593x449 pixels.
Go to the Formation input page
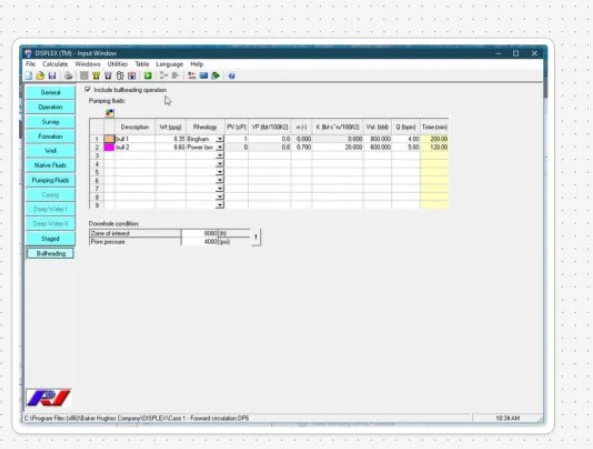[50, 136]
